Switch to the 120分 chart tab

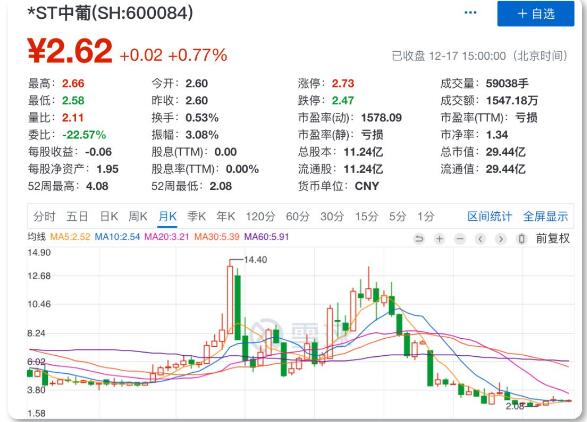pos(260,216)
